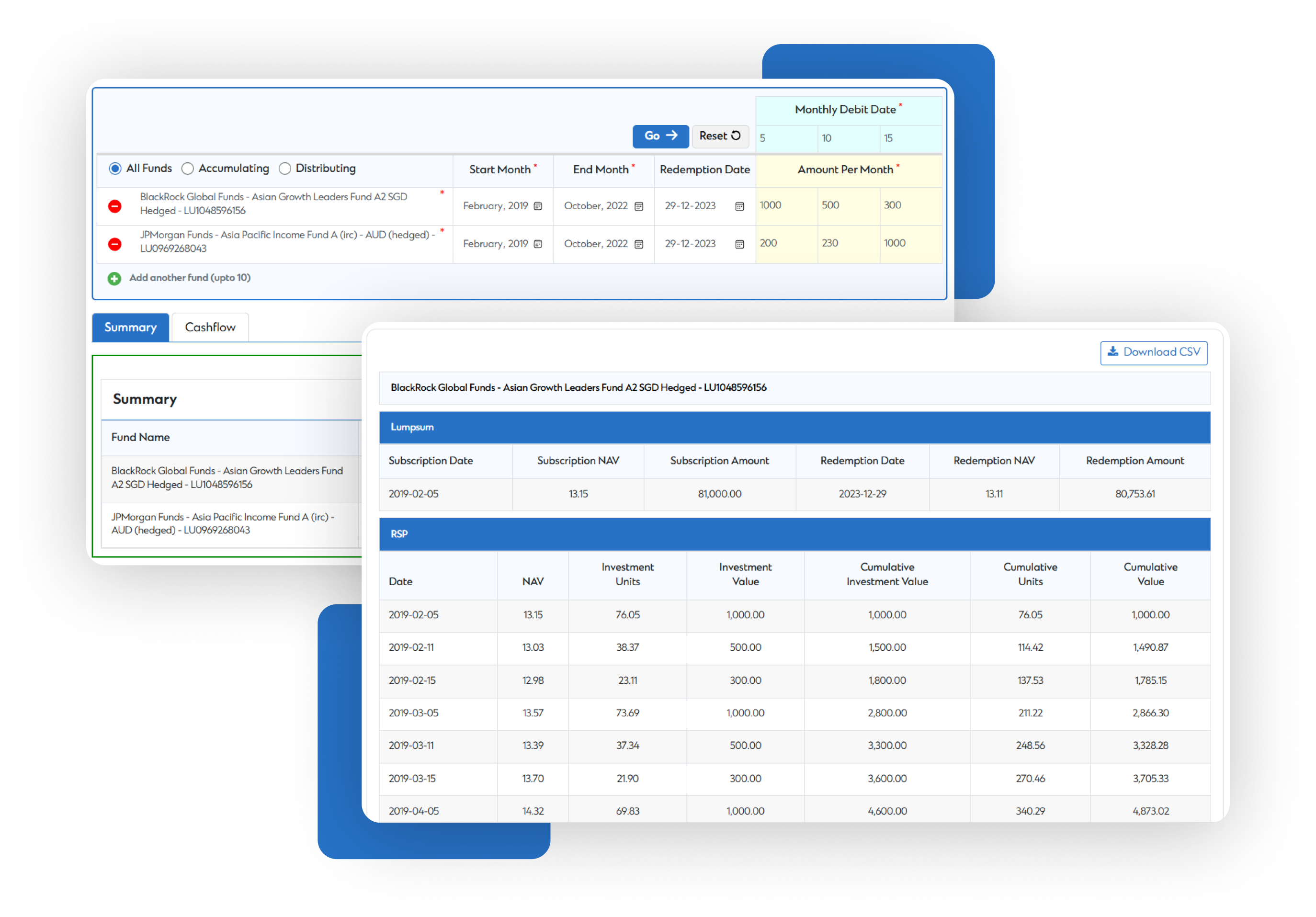The image size is (1316, 917).
Task: Open End Month calendar for BlackRock row
Action: point(638,206)
